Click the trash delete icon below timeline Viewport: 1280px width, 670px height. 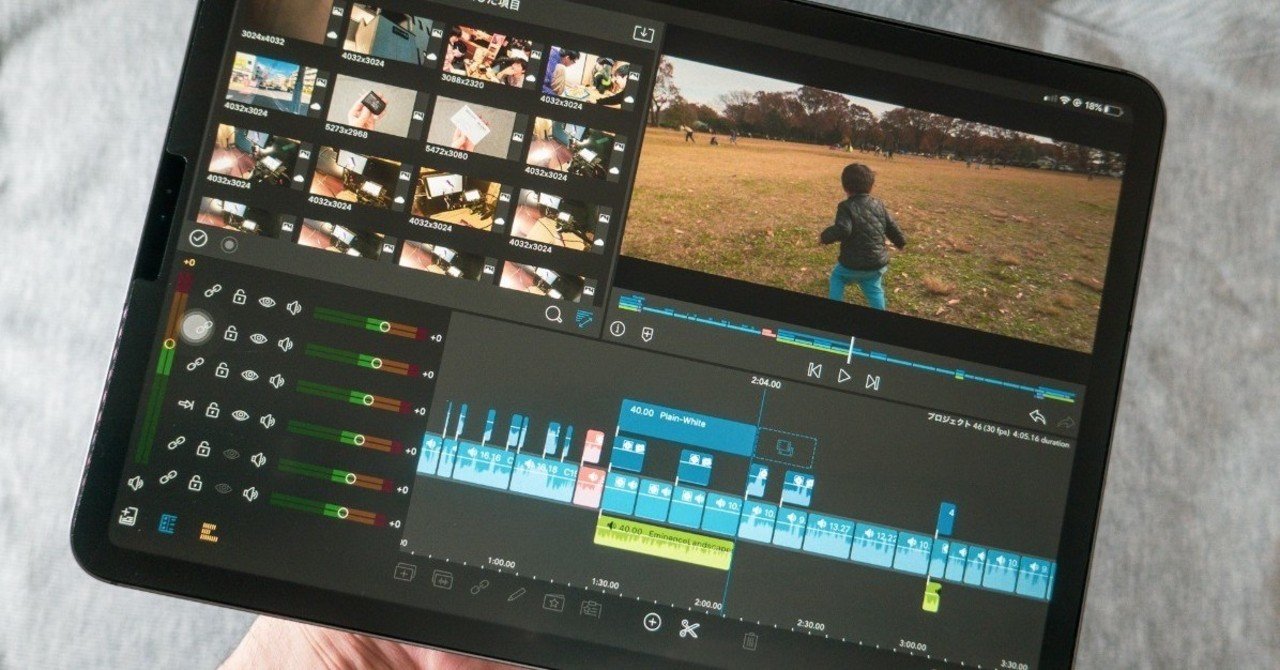[750, 641]
